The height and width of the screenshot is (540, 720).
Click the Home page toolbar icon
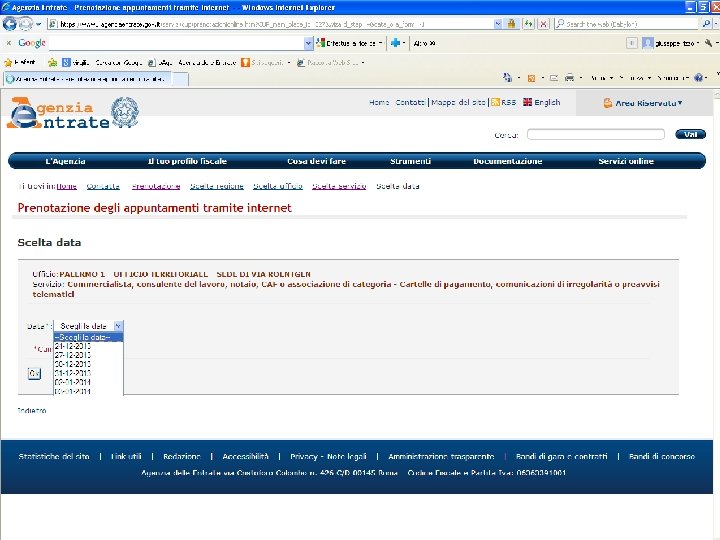click(507, 78)
